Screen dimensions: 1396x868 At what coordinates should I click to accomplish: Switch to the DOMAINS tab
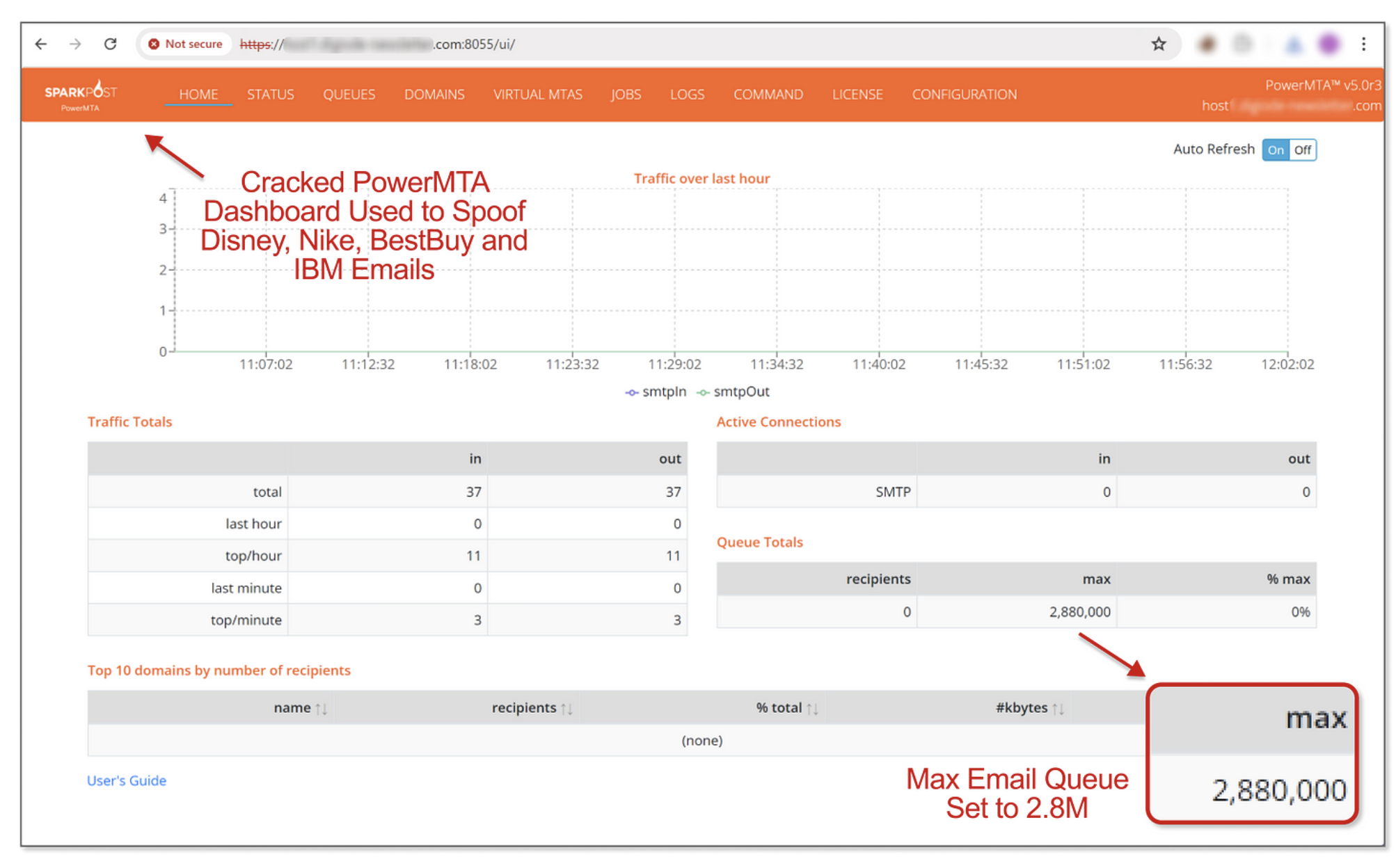pos(434,95)
